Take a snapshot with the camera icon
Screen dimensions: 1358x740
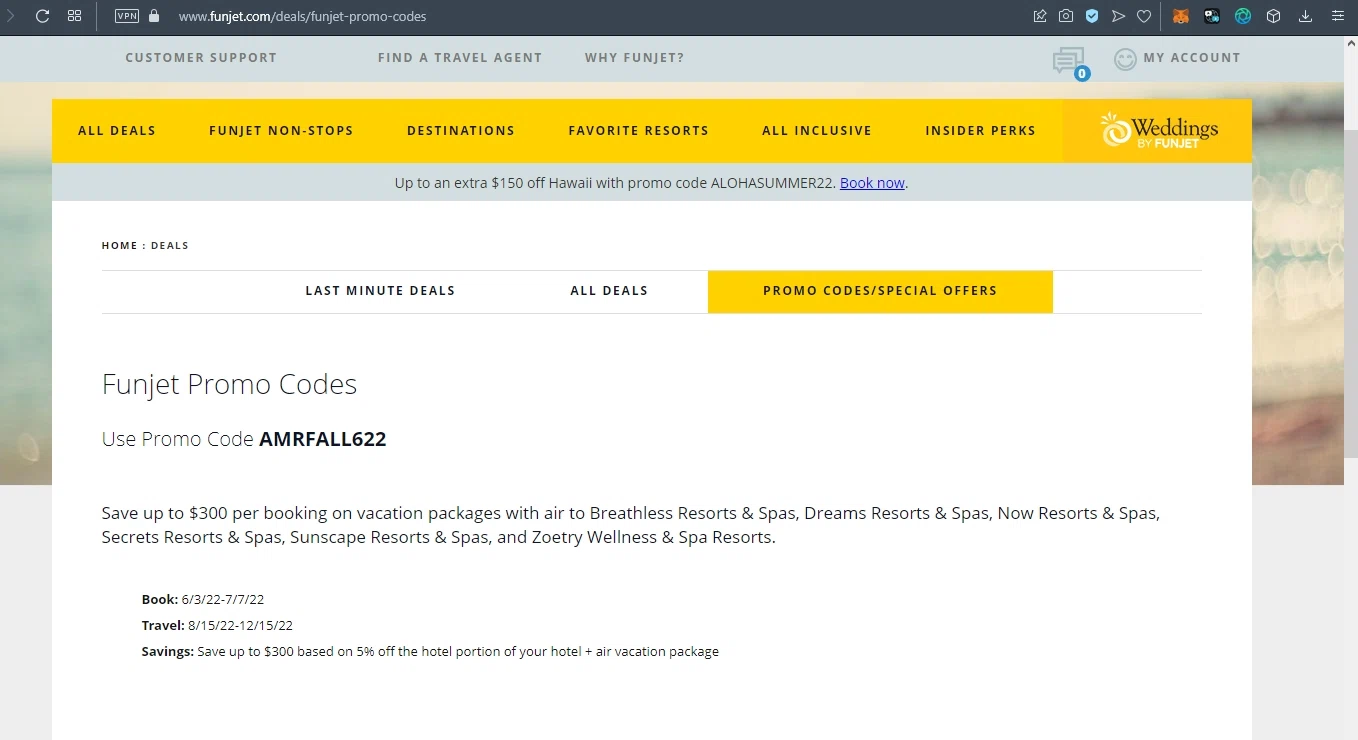[1066, 16]
